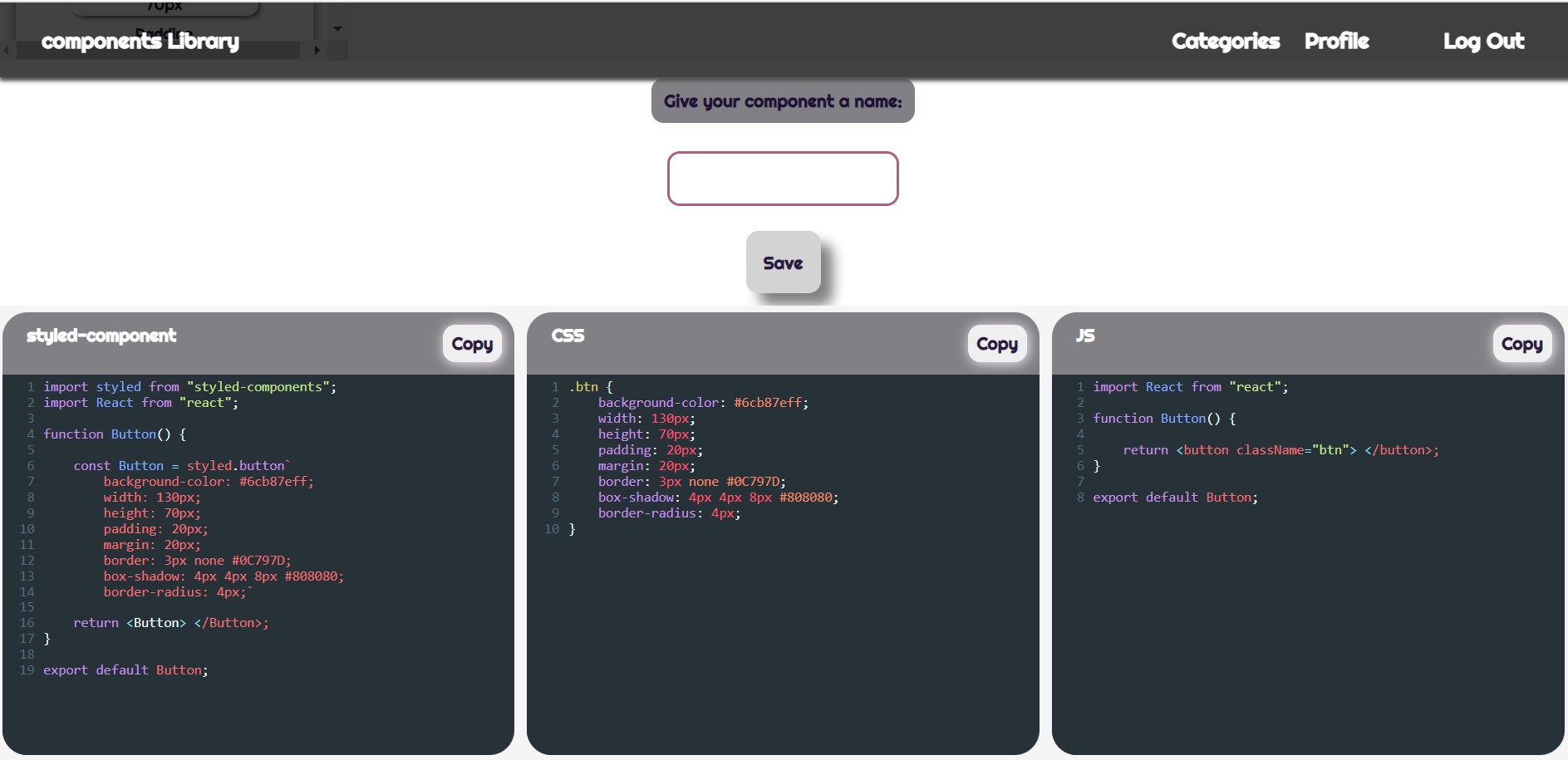The width and height of the screenshot is (1568, 760).
Task: Click the CSS panel title
Action: coord(568,336)
